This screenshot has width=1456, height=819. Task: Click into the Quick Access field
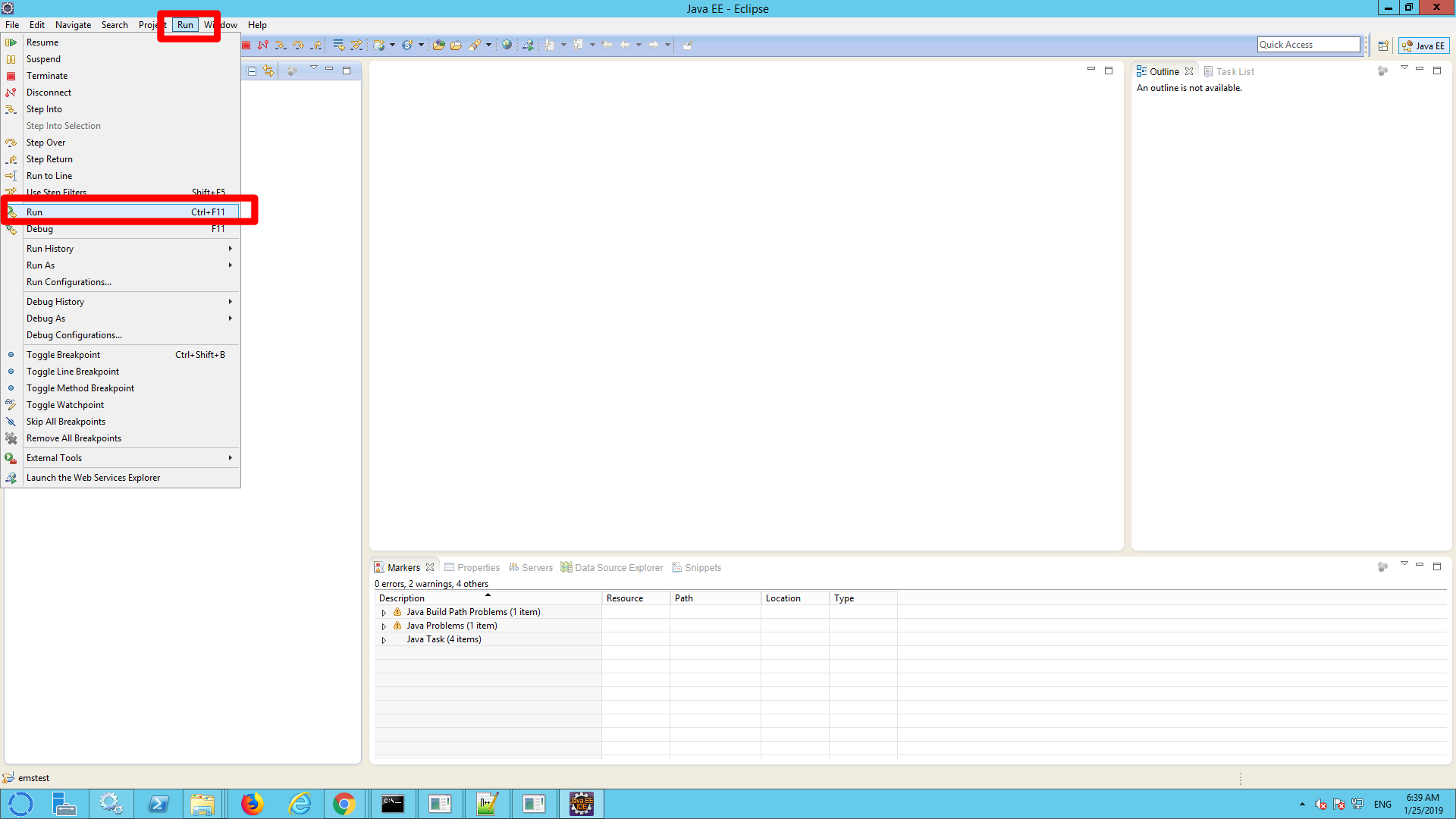1308,45
